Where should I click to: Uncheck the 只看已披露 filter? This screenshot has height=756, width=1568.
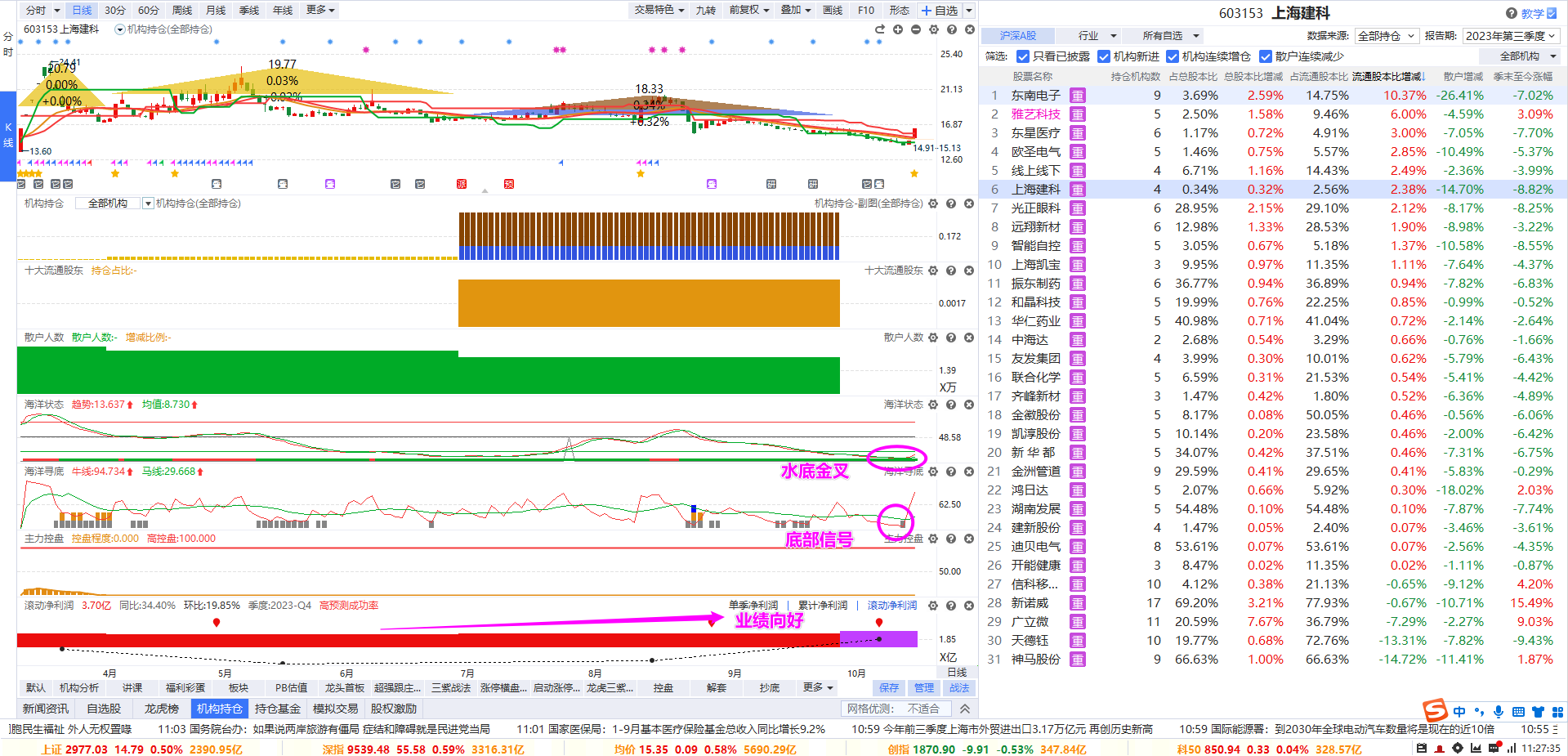click(x=1022, y=56)
